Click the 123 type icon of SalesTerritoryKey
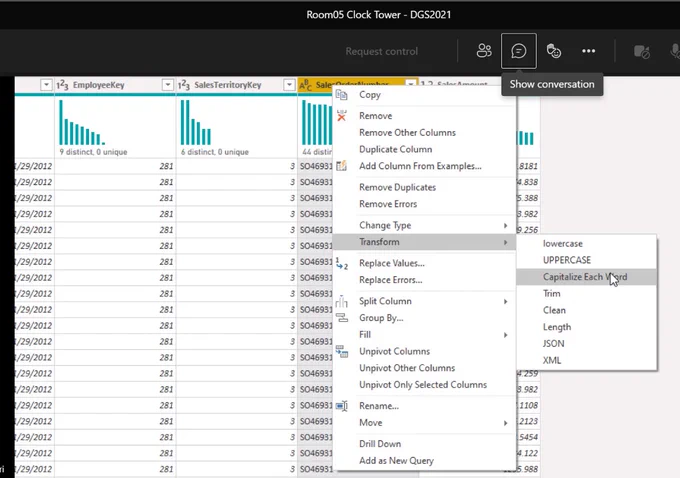The width and height of the screenshot is (680, 478). (184, 85)
